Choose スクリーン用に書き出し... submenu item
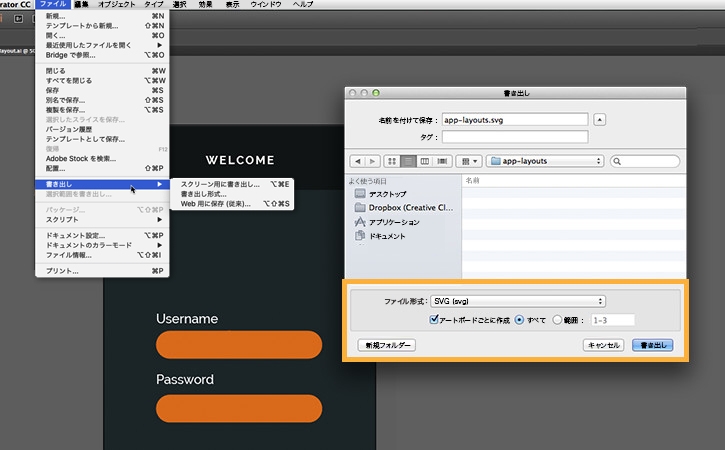725x450 pixels. (x=232, y=184)
